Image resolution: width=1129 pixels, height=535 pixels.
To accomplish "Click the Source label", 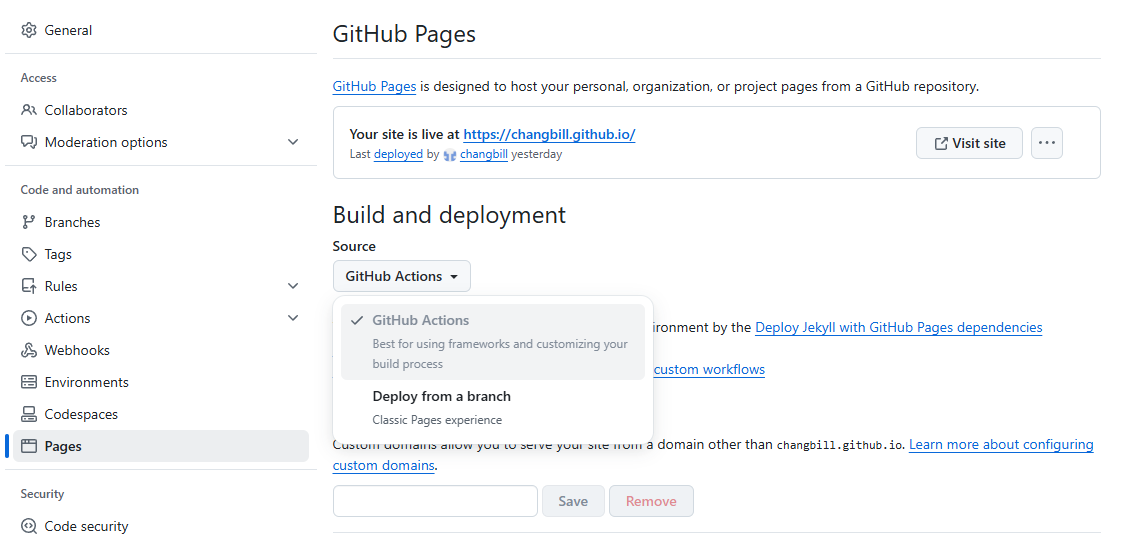I will (x=354, y=246).
